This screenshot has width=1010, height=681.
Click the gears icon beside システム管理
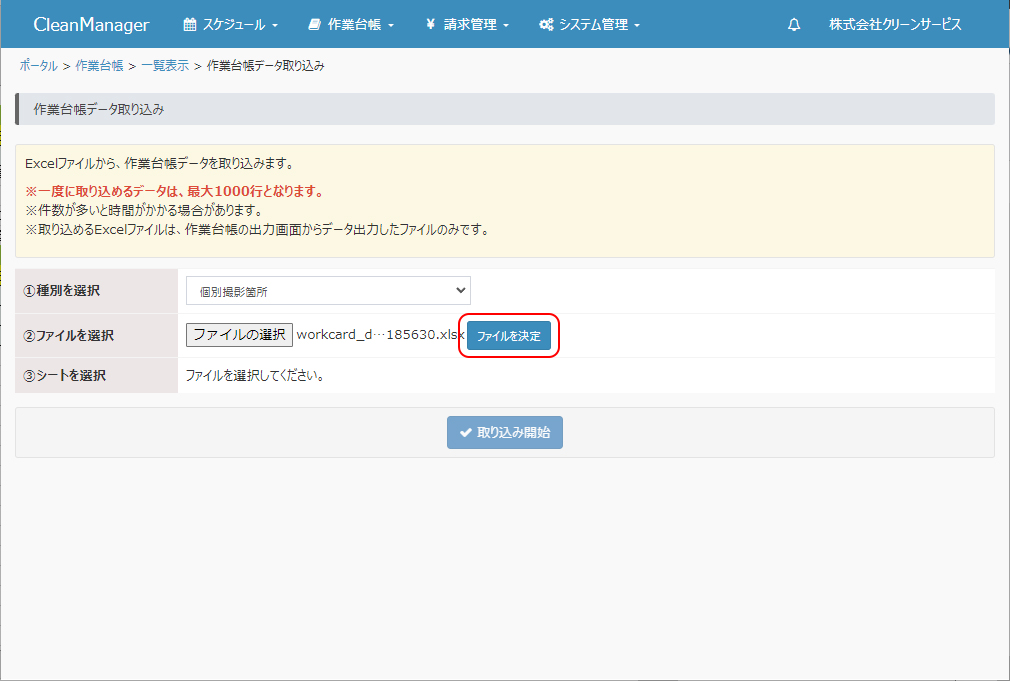point(546,25)
